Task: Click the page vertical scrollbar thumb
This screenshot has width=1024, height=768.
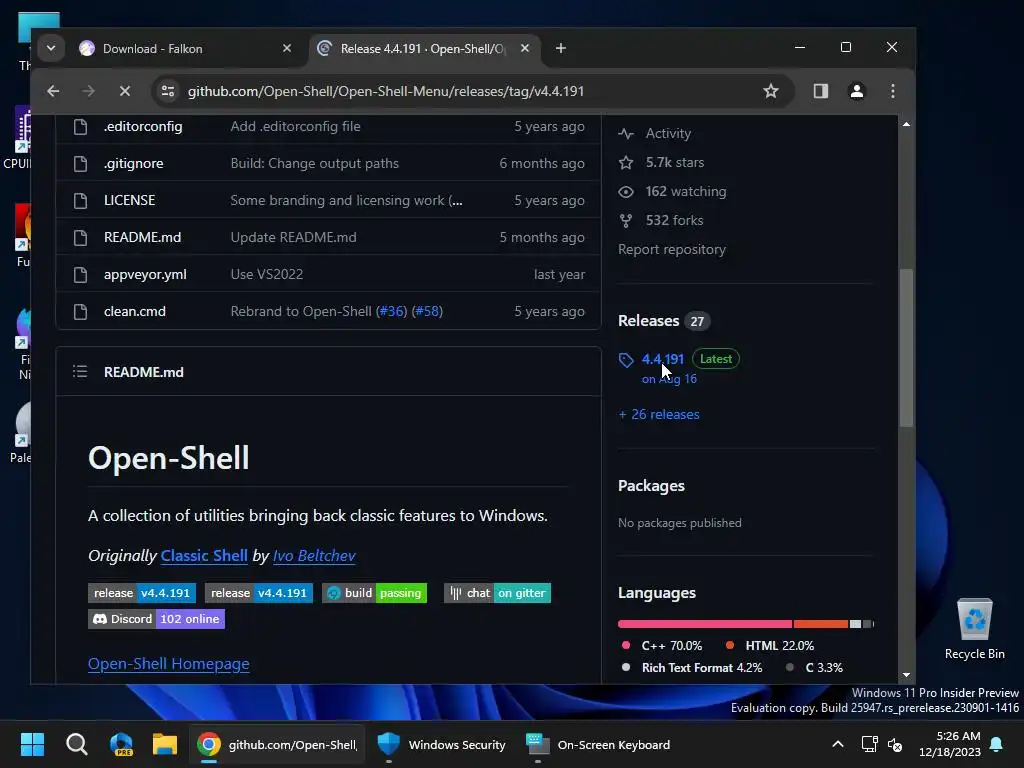Action: pos(906,348)
